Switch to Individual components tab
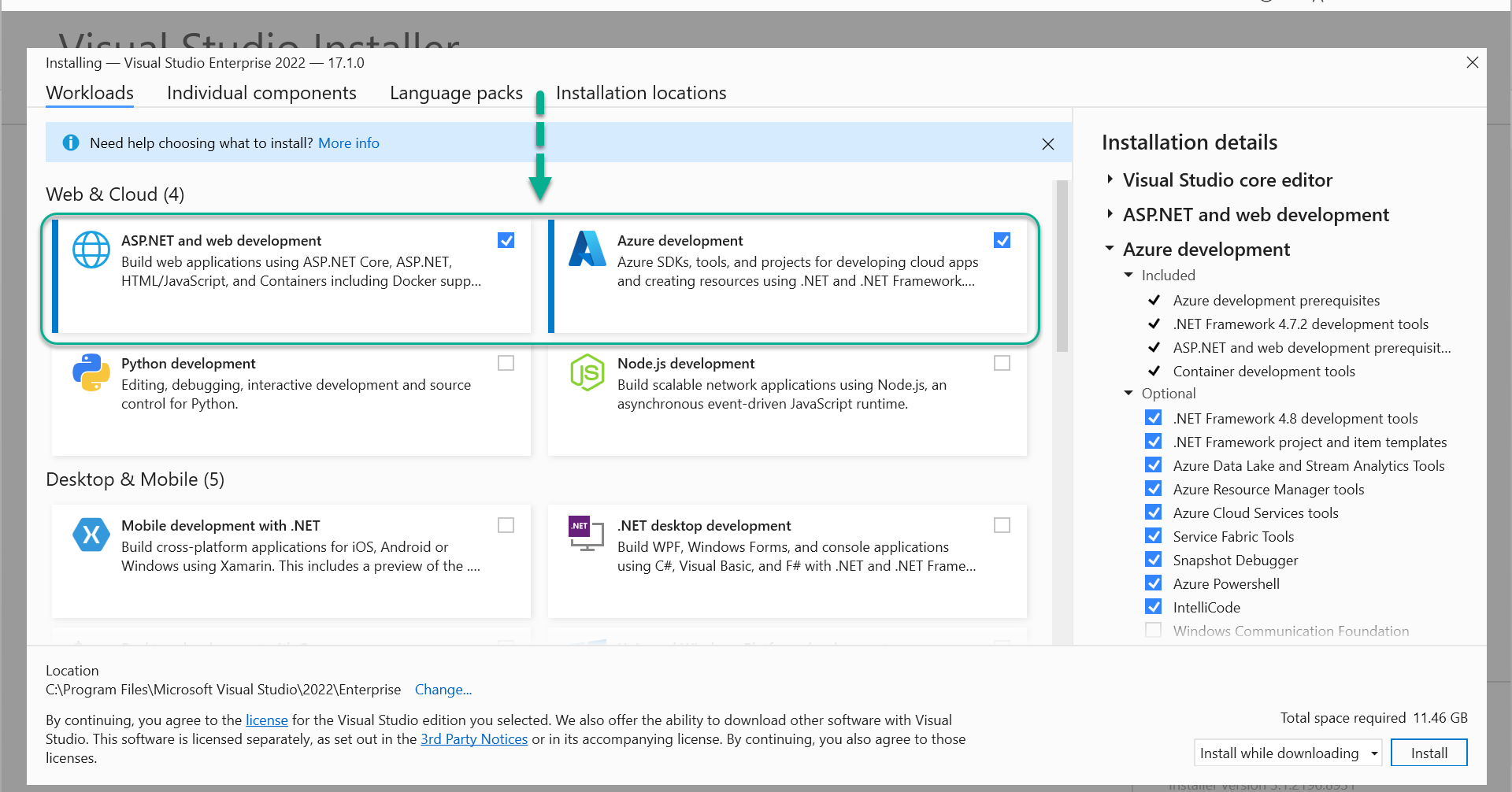The width and height of the screenshot is (1512, 792). [x=261, y=93]
